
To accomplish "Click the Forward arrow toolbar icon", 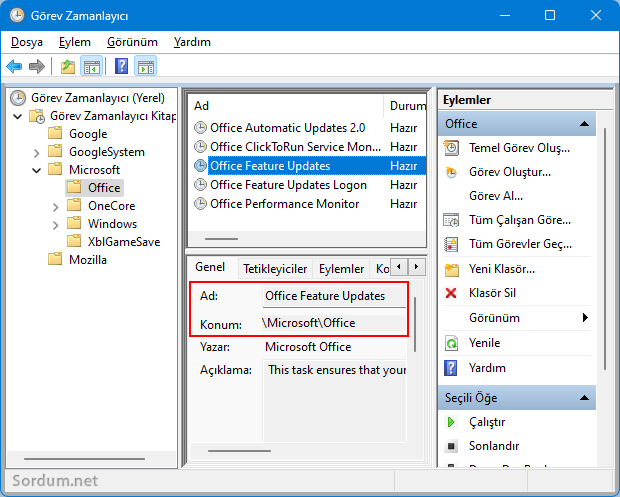I will click(37, 66).
